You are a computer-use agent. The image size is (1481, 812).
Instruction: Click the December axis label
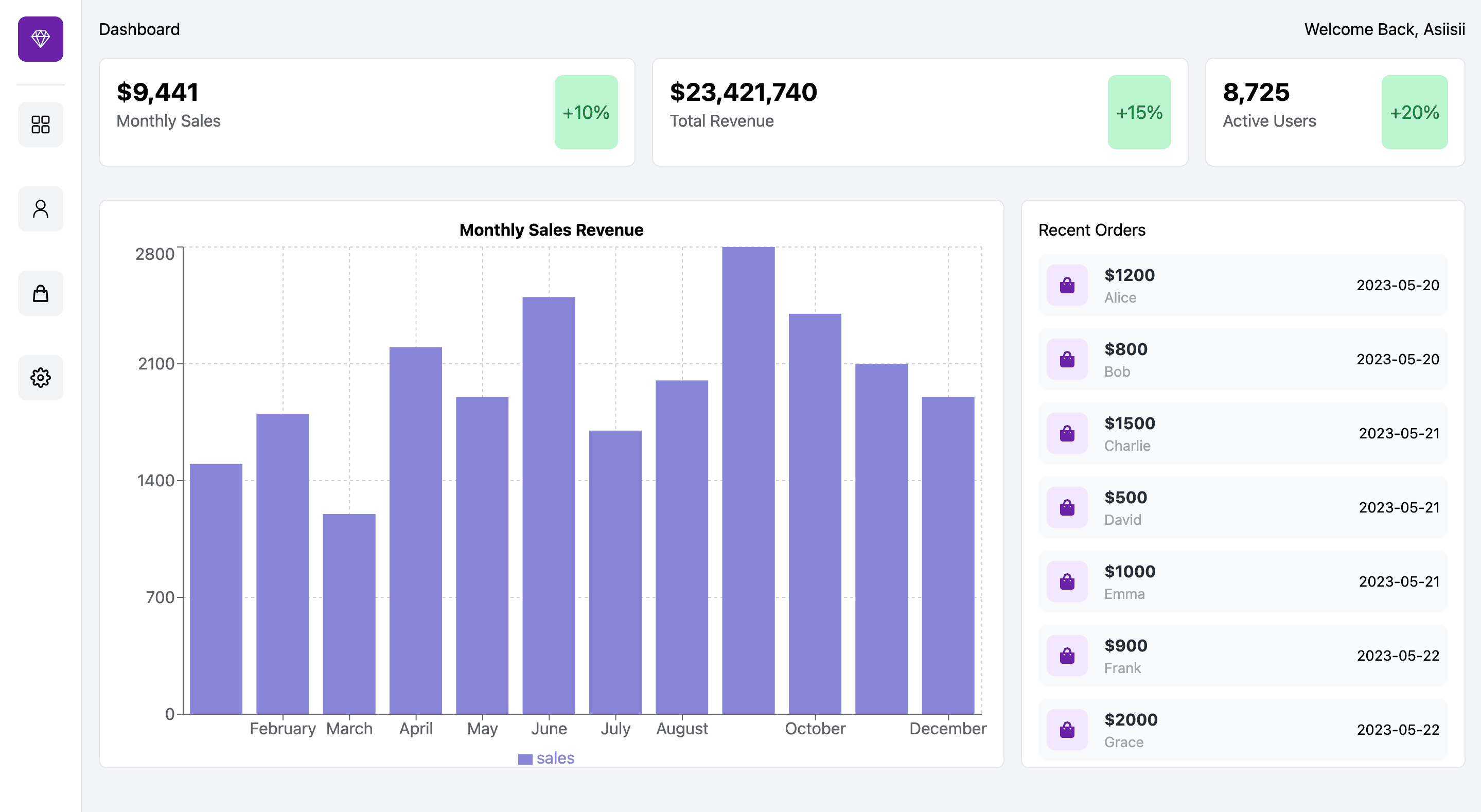click(948, 729)
